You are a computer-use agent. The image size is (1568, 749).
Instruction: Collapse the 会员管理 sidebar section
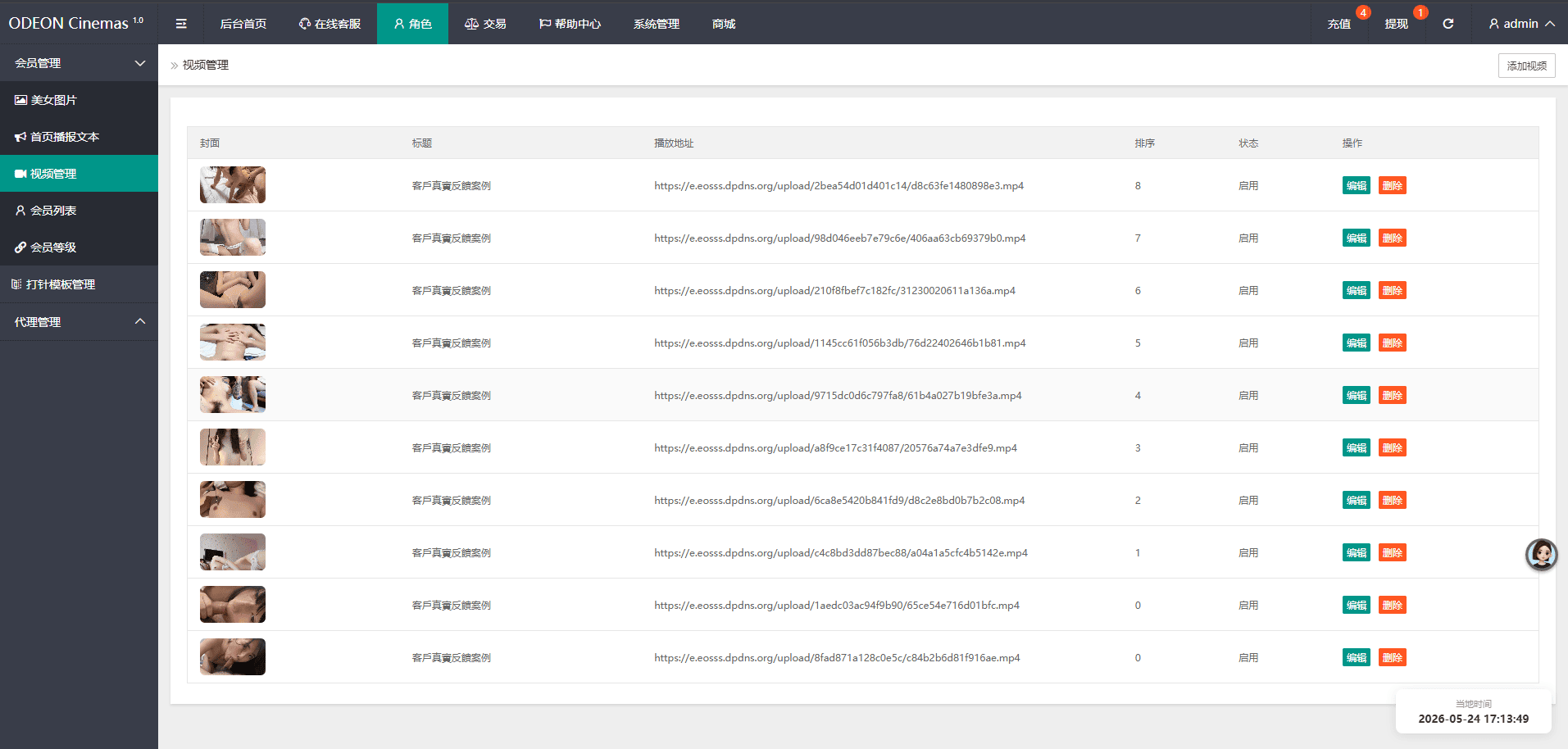pos(79,63)
